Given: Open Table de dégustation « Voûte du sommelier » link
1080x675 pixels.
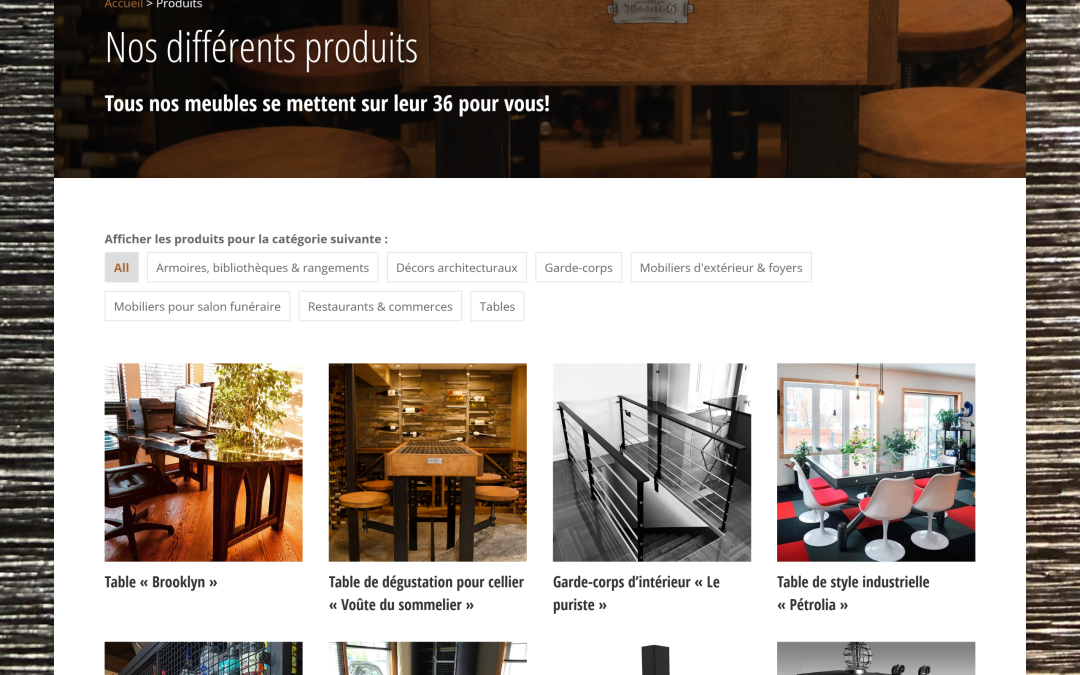Looking at the screenshot, I should (x=426, y=593).
